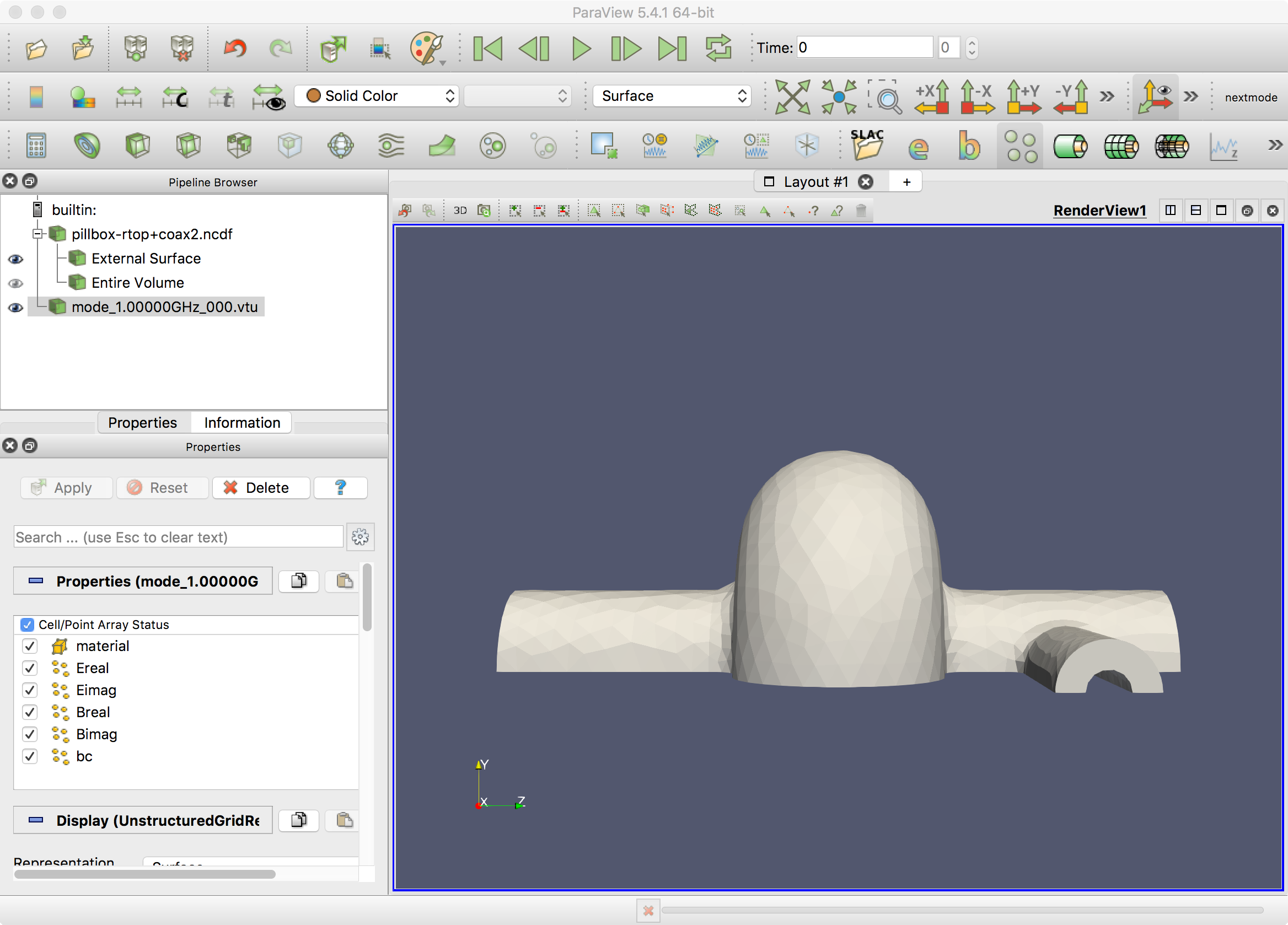This screenshot has width=1288, height=925.
Task: Switch to the Information tab
Action: pos(242,422)
